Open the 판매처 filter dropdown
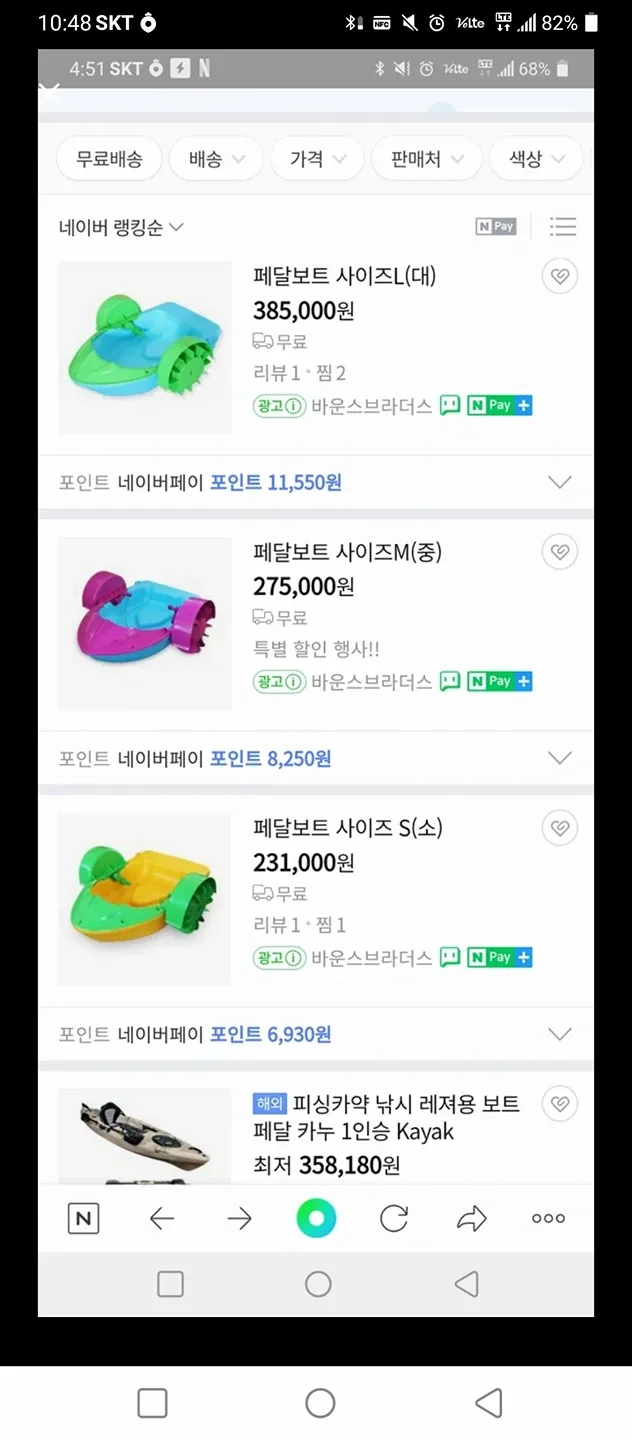The image size is (632, 1440). pos(426,158)
